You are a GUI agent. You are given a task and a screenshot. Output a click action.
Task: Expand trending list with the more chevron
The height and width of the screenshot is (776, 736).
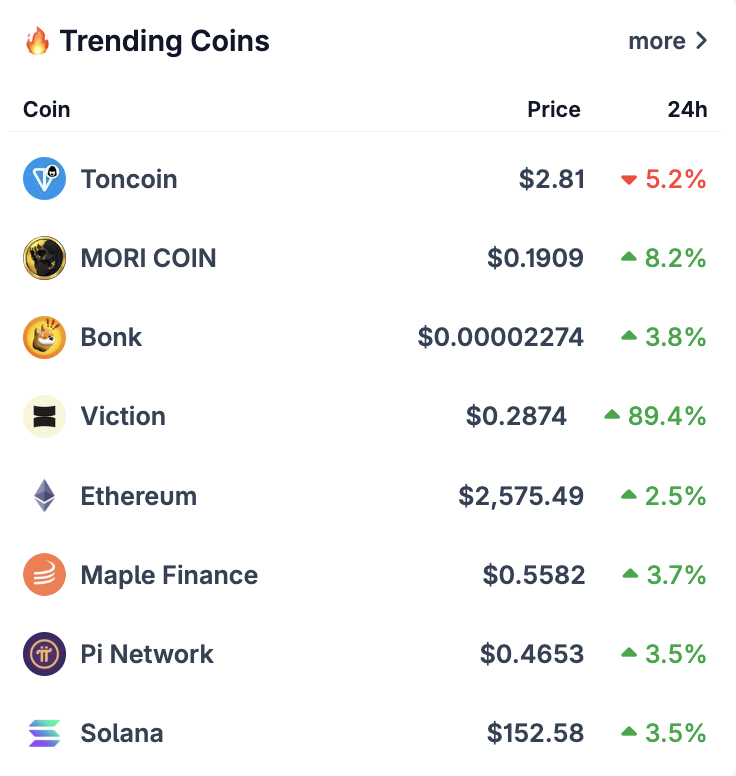pos(701,41)
